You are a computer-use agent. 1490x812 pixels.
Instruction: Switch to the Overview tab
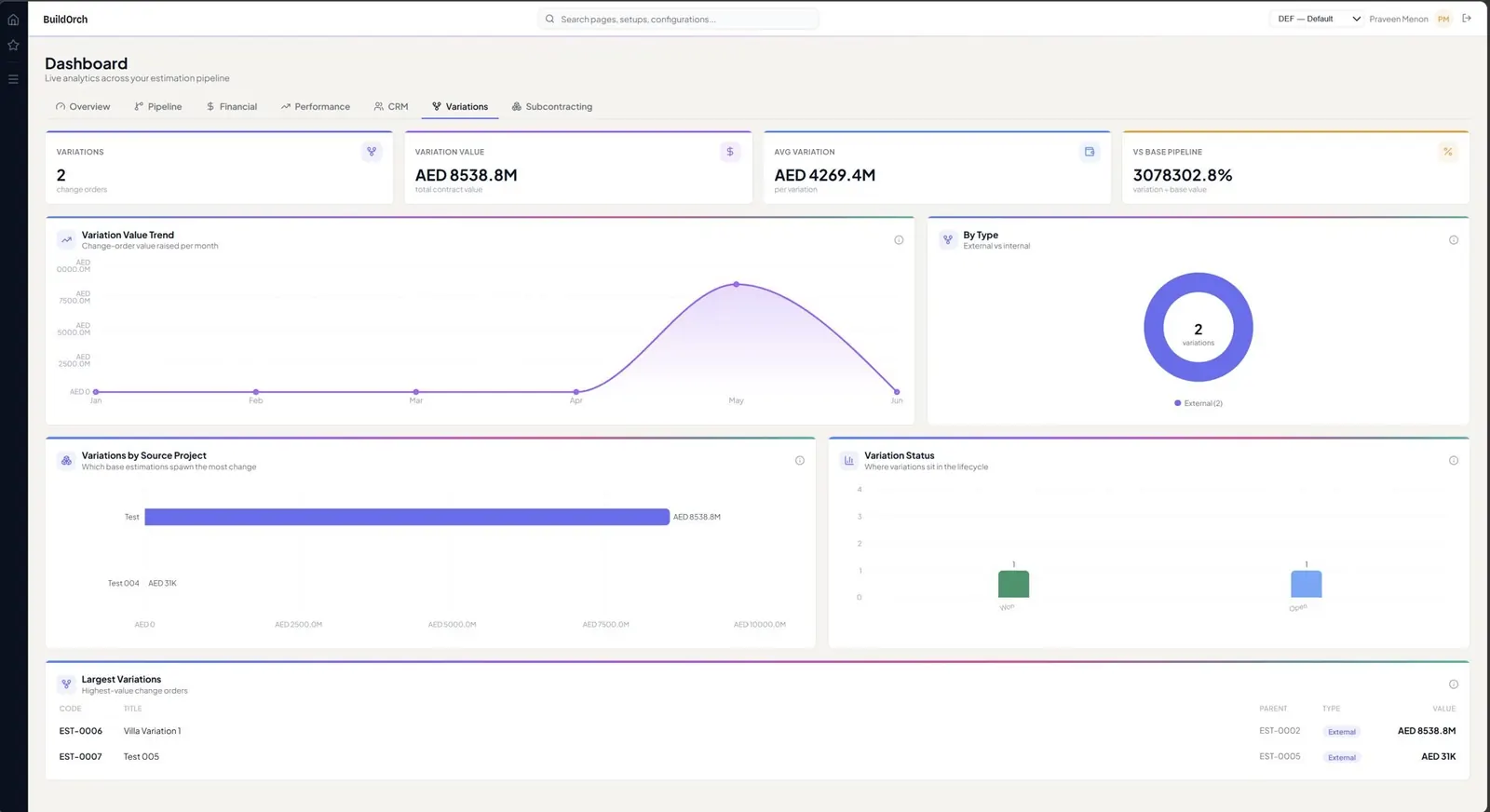point(83,107)
